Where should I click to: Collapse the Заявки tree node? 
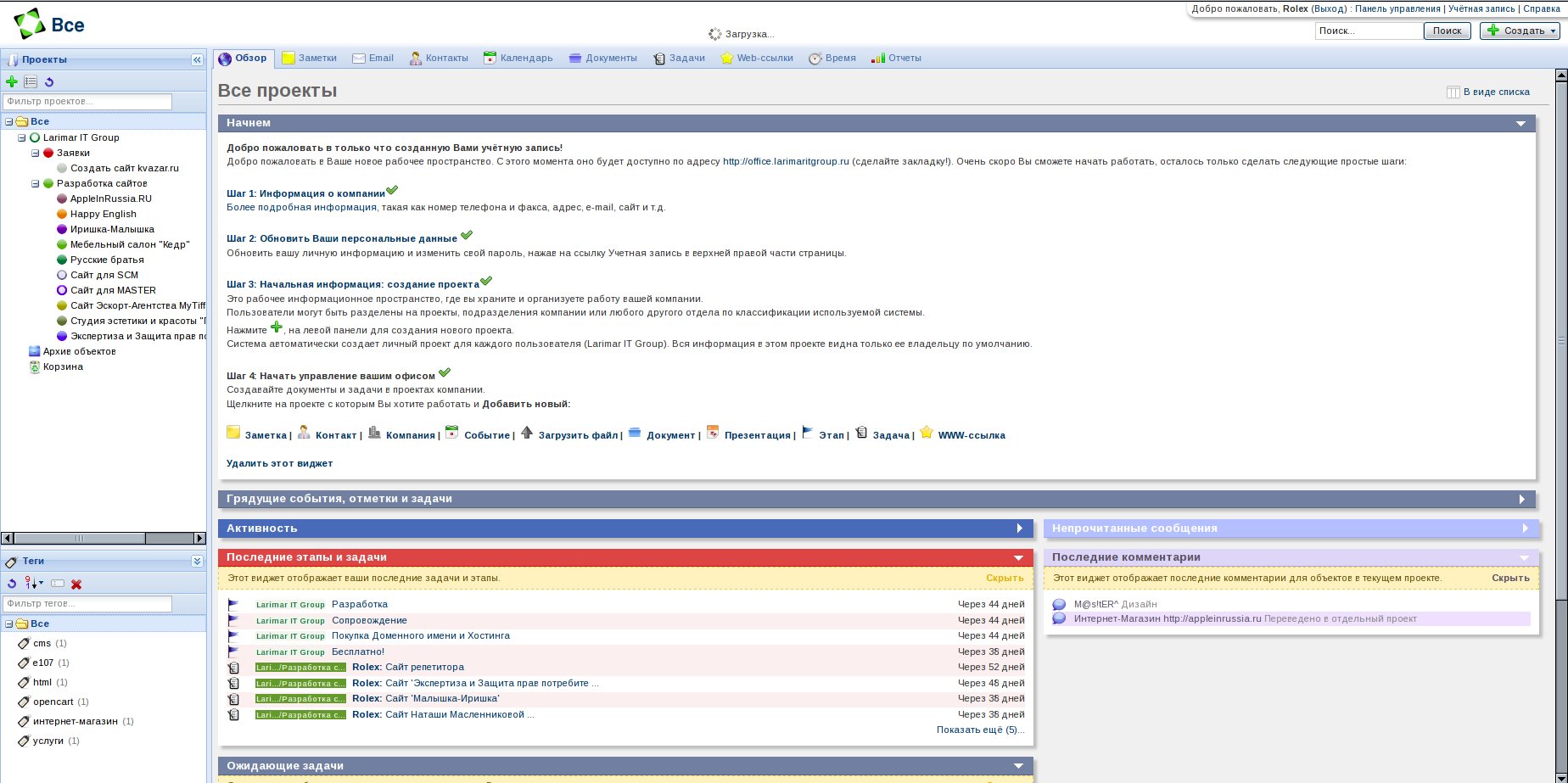tap(36, 154)
